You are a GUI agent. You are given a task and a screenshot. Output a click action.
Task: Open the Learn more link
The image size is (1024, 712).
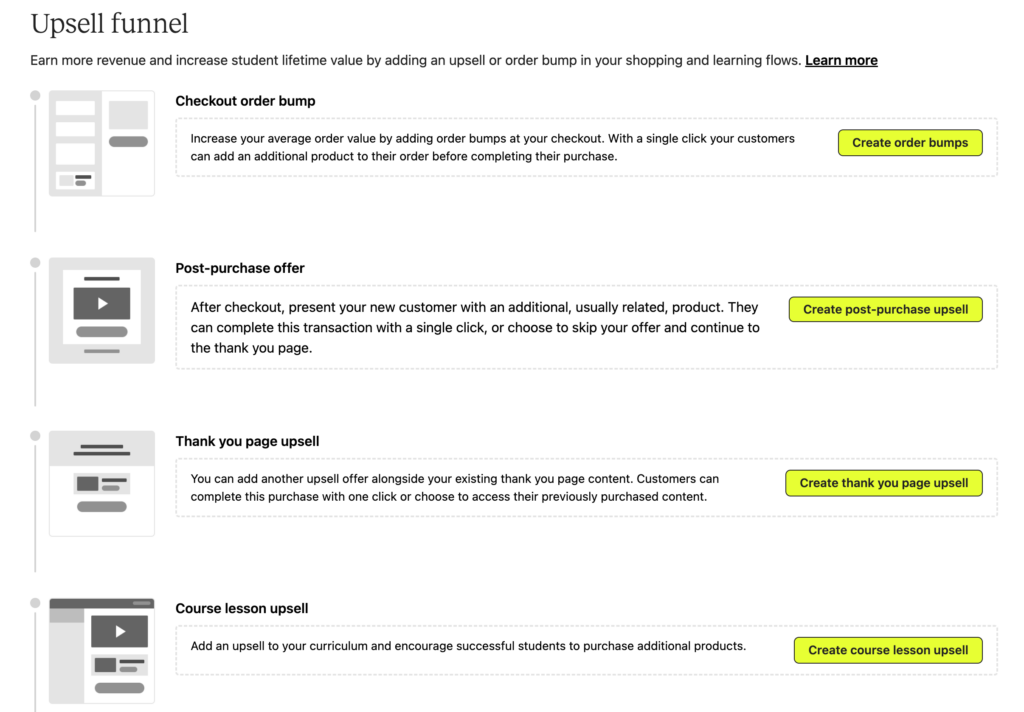[841, 61]
